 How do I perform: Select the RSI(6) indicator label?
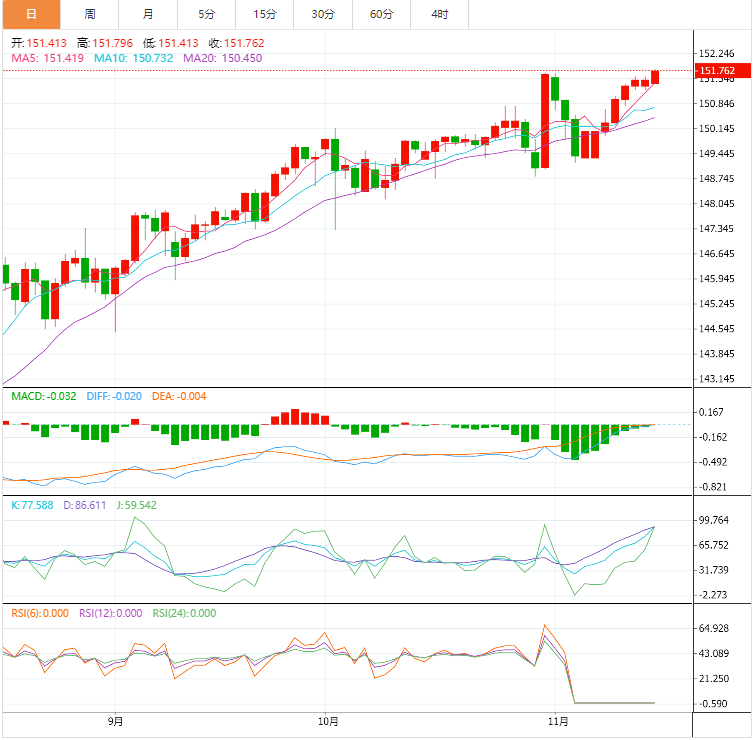[x=40, y=613]
